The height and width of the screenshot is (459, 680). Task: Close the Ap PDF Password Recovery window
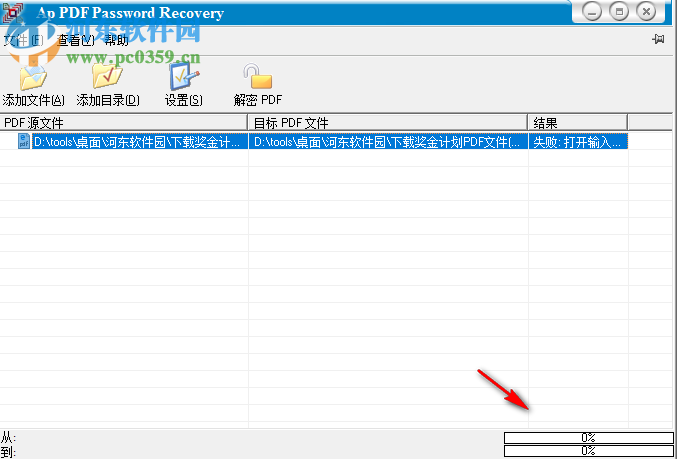[646, 12]
